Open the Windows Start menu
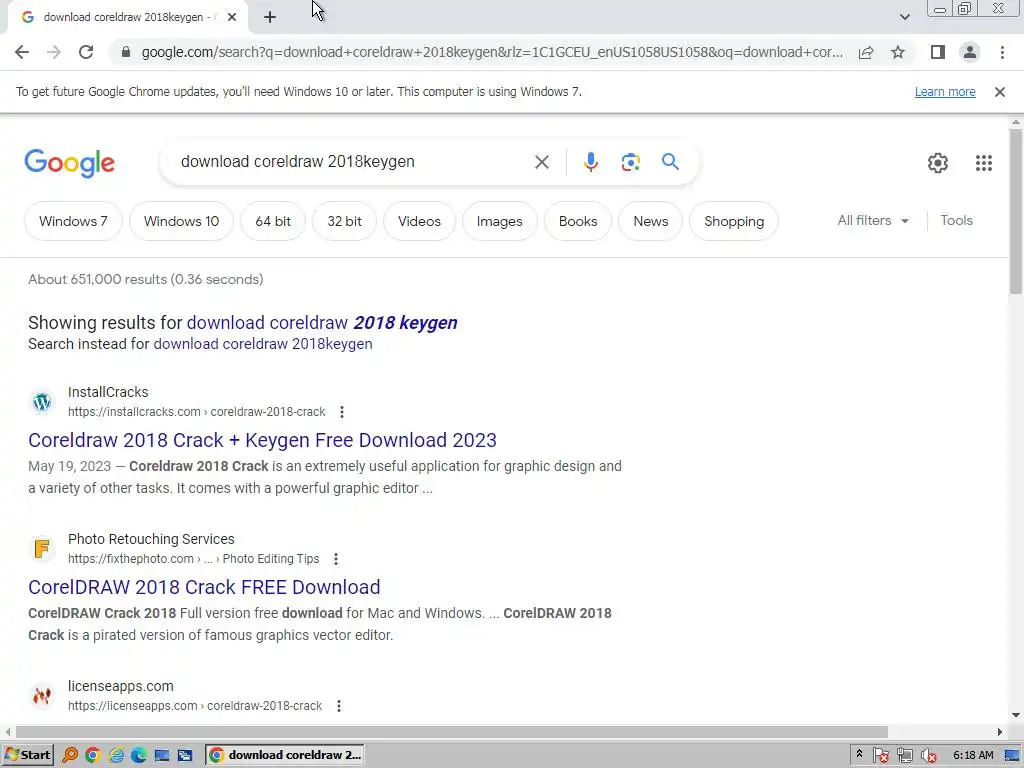Viewport: 1024px width, 768px height. pyautogui.click(x=28, y=755)
